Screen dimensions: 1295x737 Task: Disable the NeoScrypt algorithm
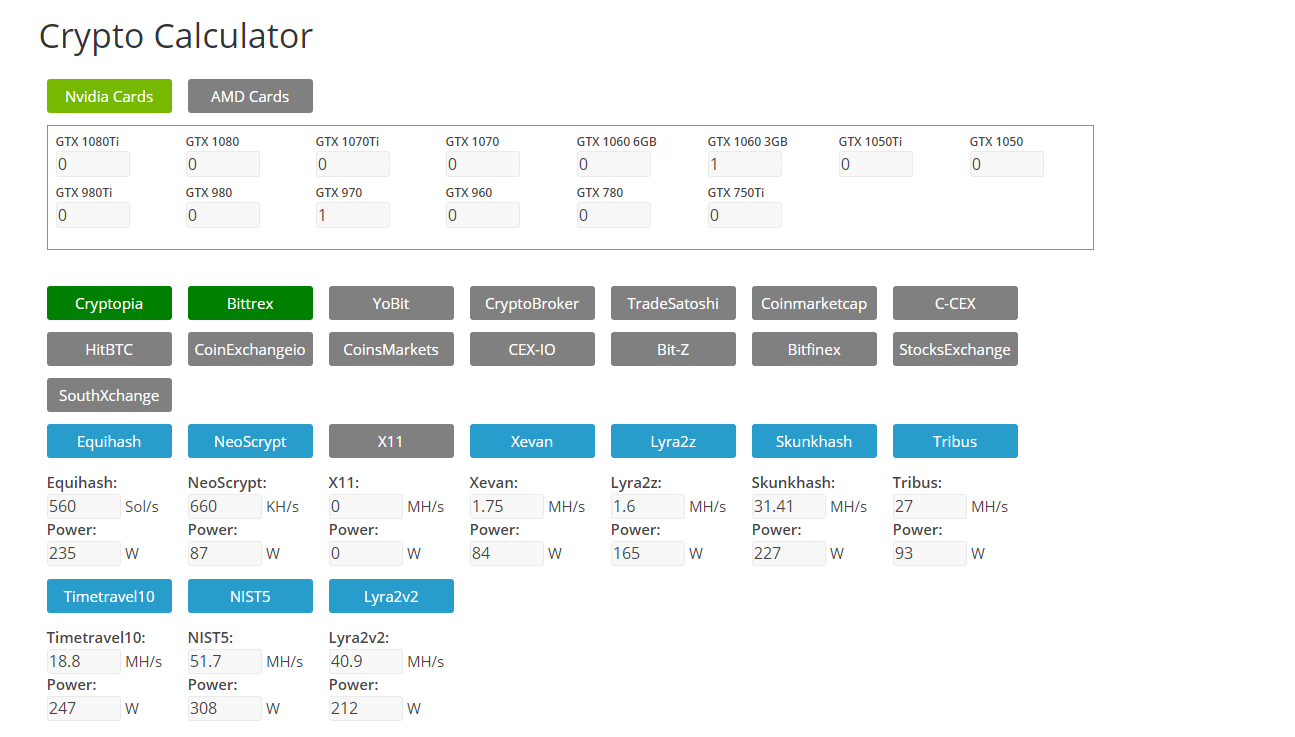pyautogui.click(x=250, y=441)
